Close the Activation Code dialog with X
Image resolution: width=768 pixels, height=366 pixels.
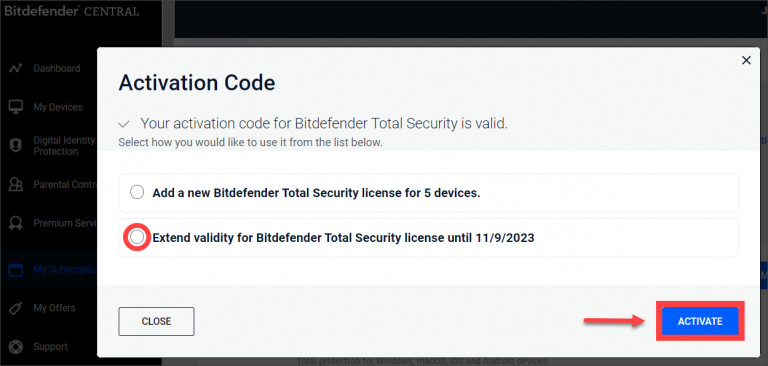tap(746, 60)
